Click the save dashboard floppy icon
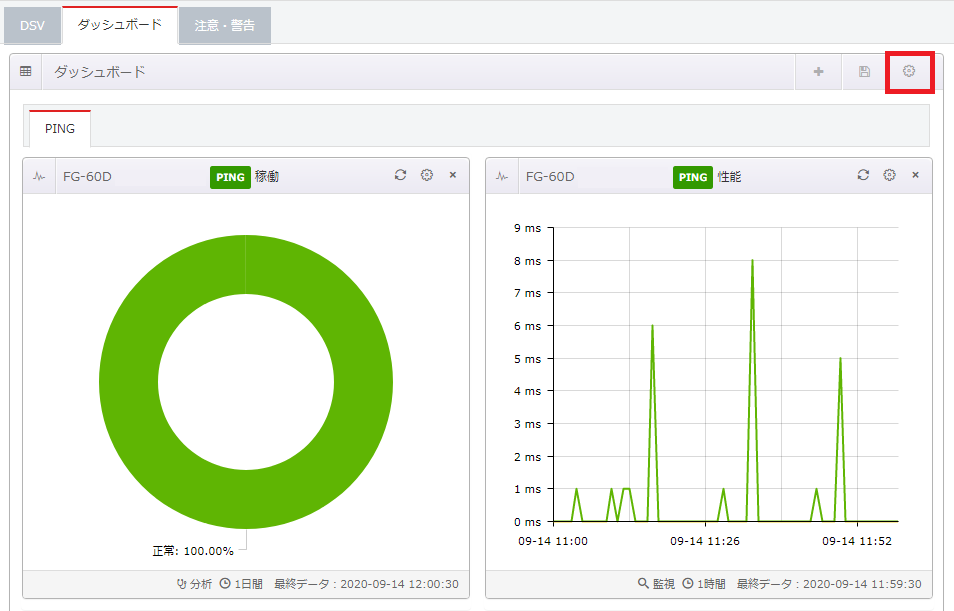 click(x=864, y=72)
